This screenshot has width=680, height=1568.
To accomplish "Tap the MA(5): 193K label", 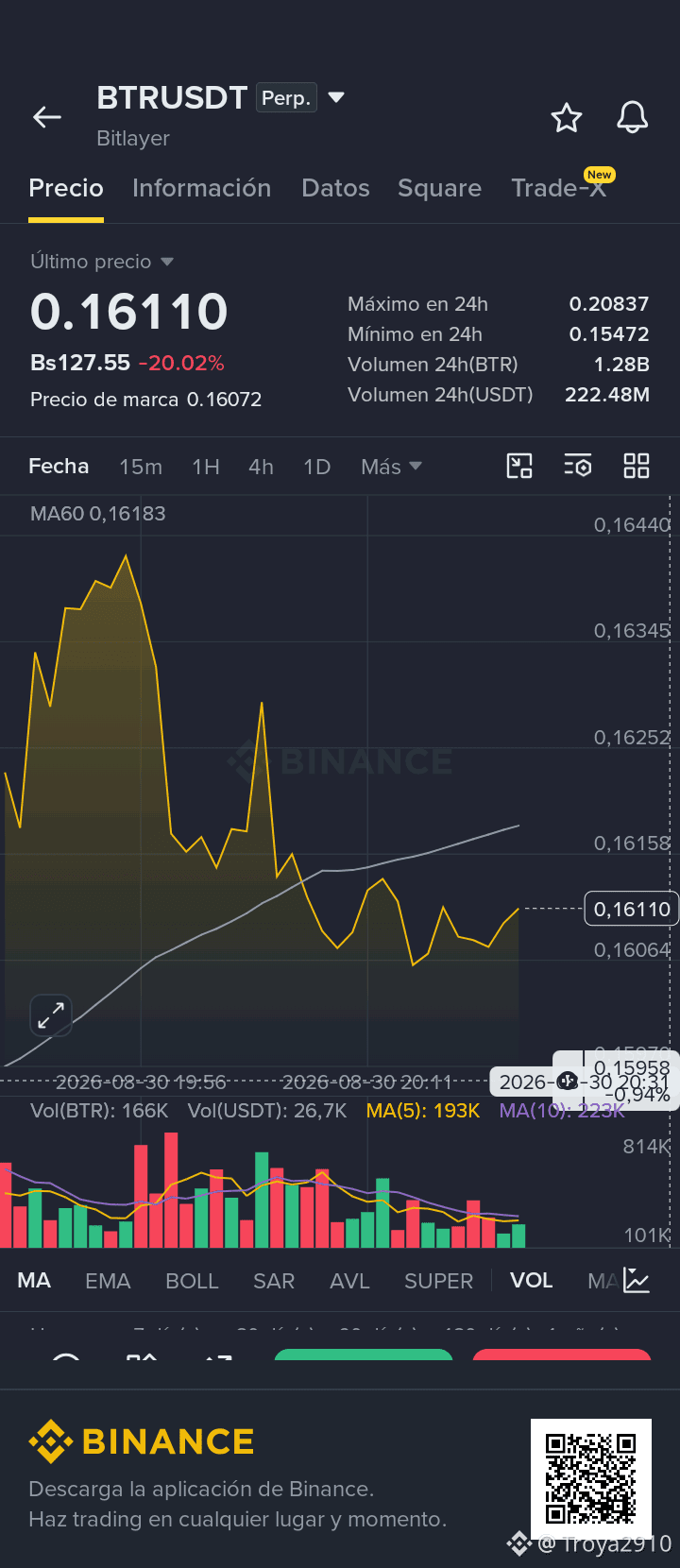I will [x=423, y=1111].
